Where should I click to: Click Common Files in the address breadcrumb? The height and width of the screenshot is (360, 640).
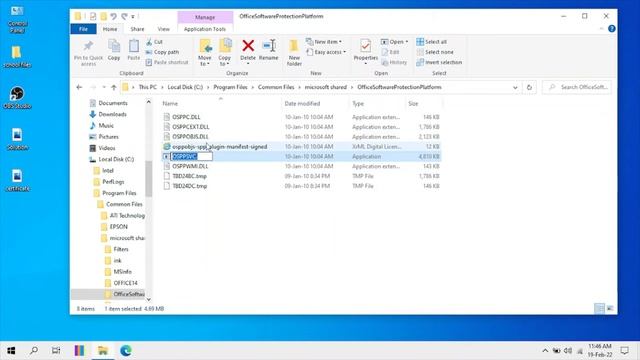click(x=276, y=87)
